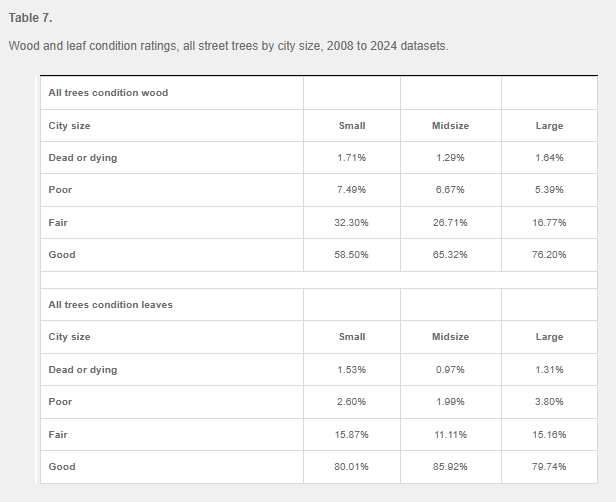Select the 26.71% midsize fair cell
The width and height of the screenshot is (616, 502).
tap(450, 223)
